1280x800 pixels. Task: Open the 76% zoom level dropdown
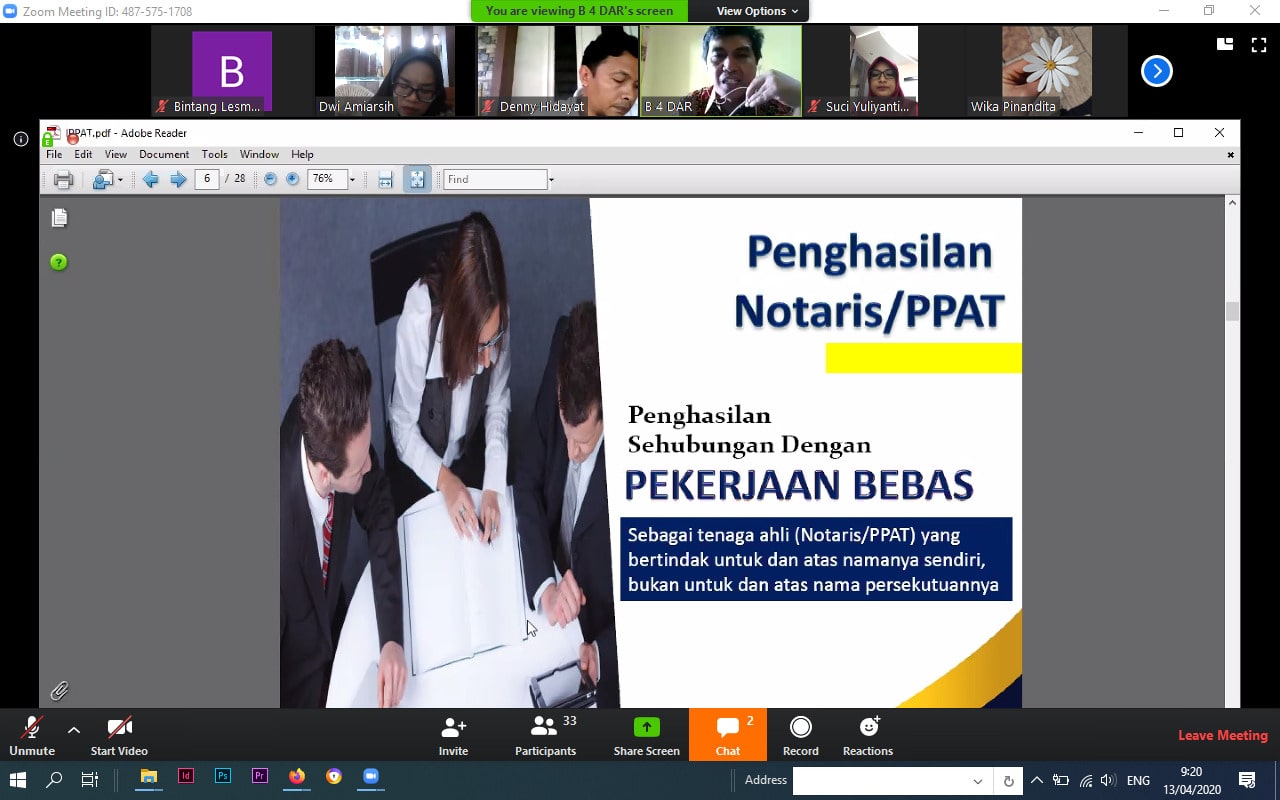(352, 180)
